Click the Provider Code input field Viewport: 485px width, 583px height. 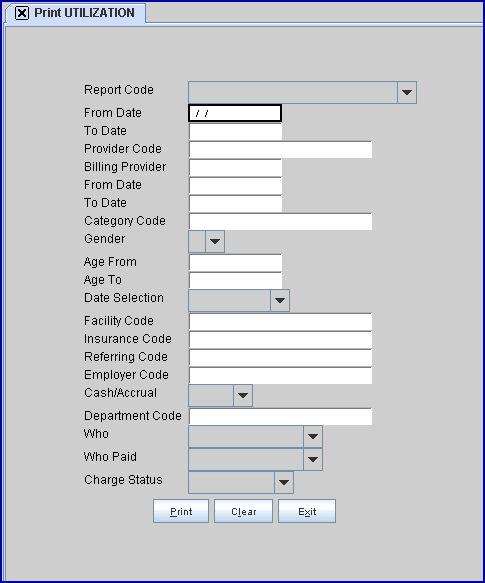(x=280, y=149)
